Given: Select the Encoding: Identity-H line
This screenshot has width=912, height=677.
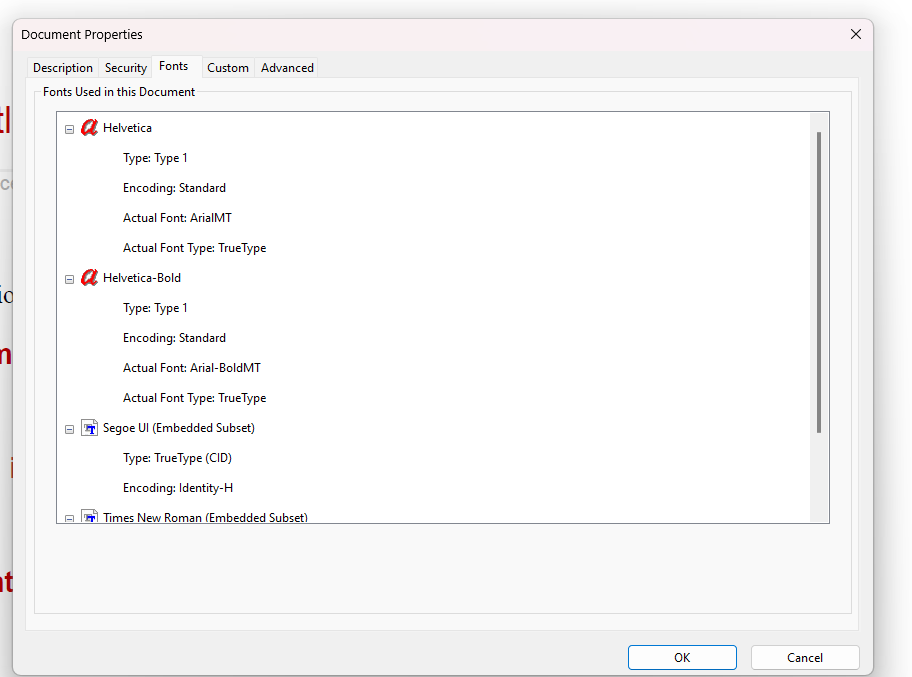Looking at the screenshot, I should pyautogui.click(x=178, y=488).
